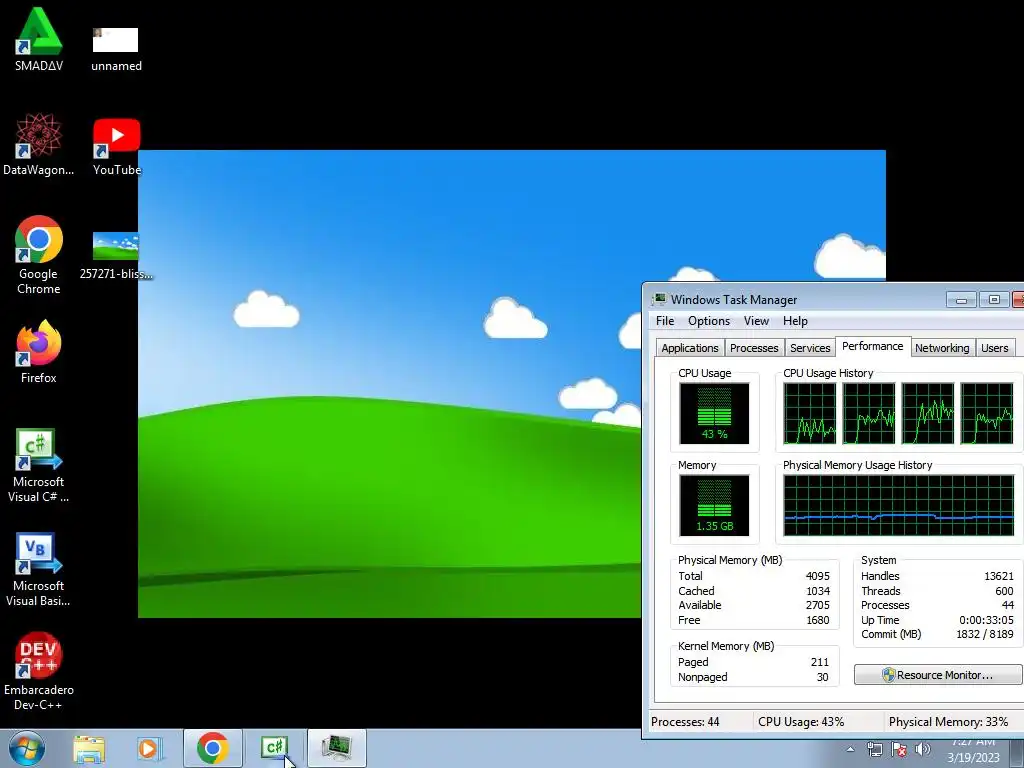Switch to Visual C# taskbar button

(274, 748)
